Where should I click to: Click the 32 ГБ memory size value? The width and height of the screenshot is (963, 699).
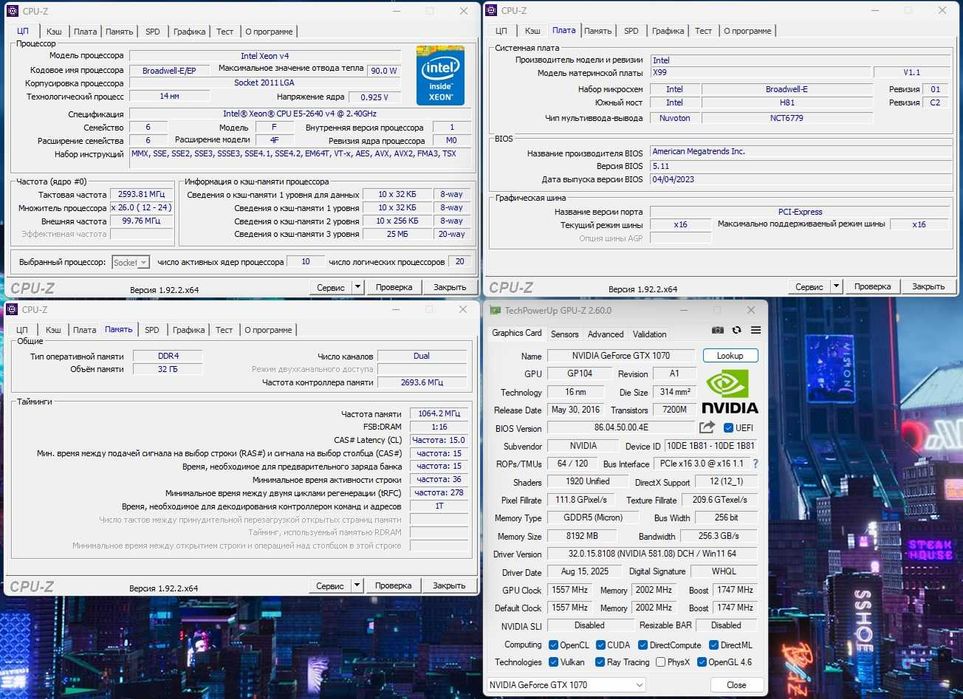[x=168, y=369]
